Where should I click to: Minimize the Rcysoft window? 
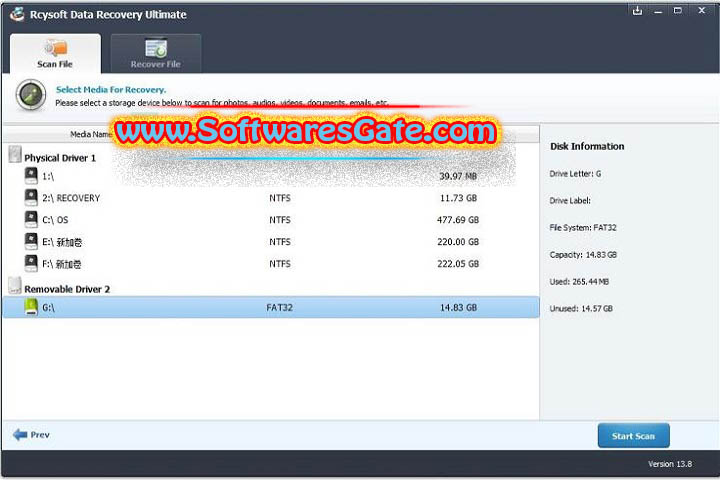click(658, 11)
